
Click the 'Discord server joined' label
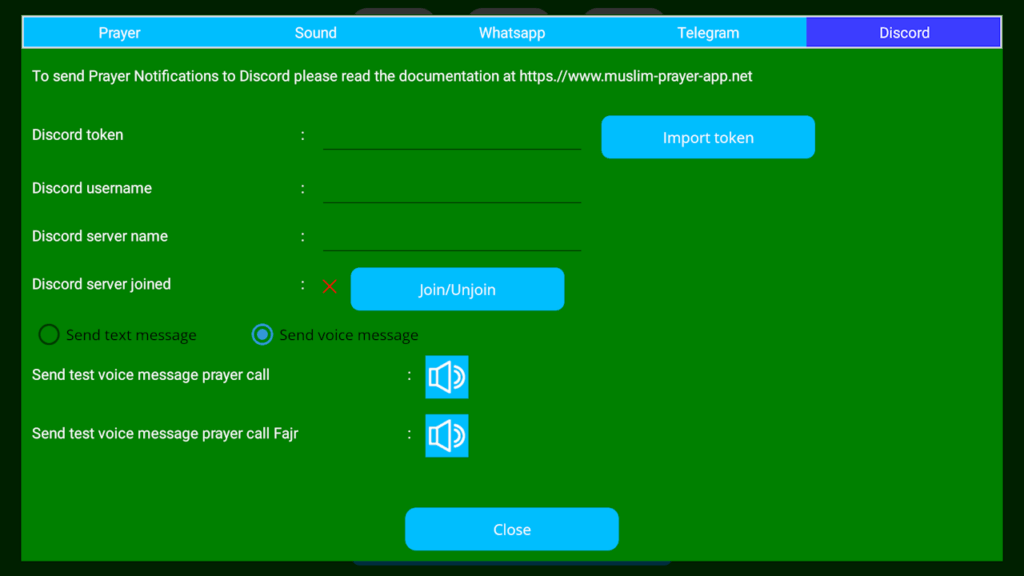(101, 284)
